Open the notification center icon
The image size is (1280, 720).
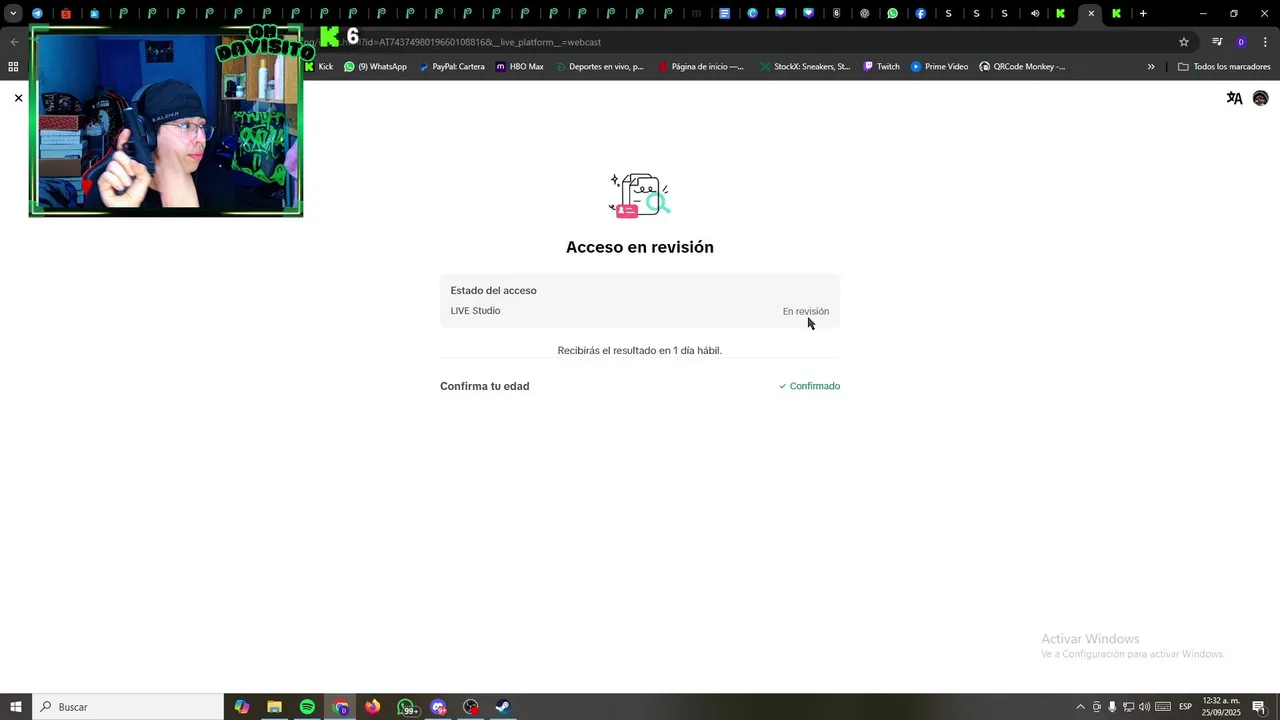[x=1259, y=707]
